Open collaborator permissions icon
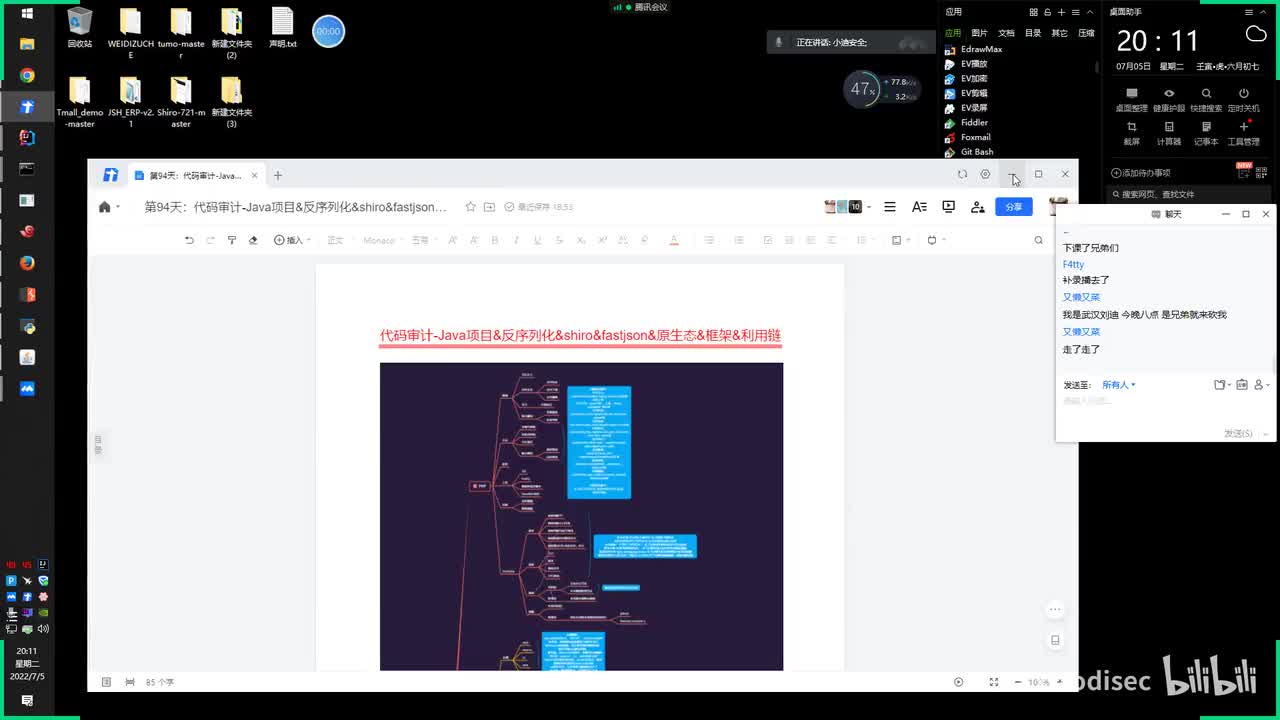This screenshot has width=1280, height=720. [978, 207]
